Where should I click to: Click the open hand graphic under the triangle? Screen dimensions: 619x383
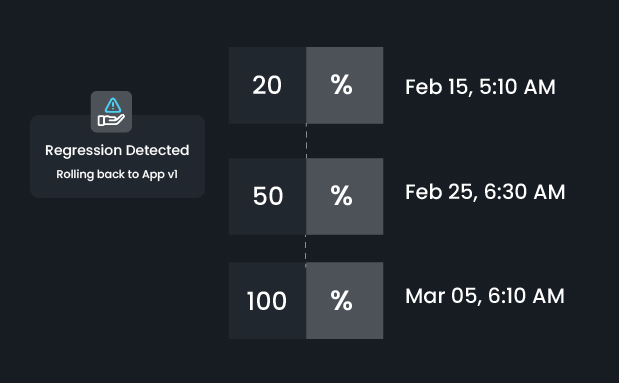click(x=111, y=120)
